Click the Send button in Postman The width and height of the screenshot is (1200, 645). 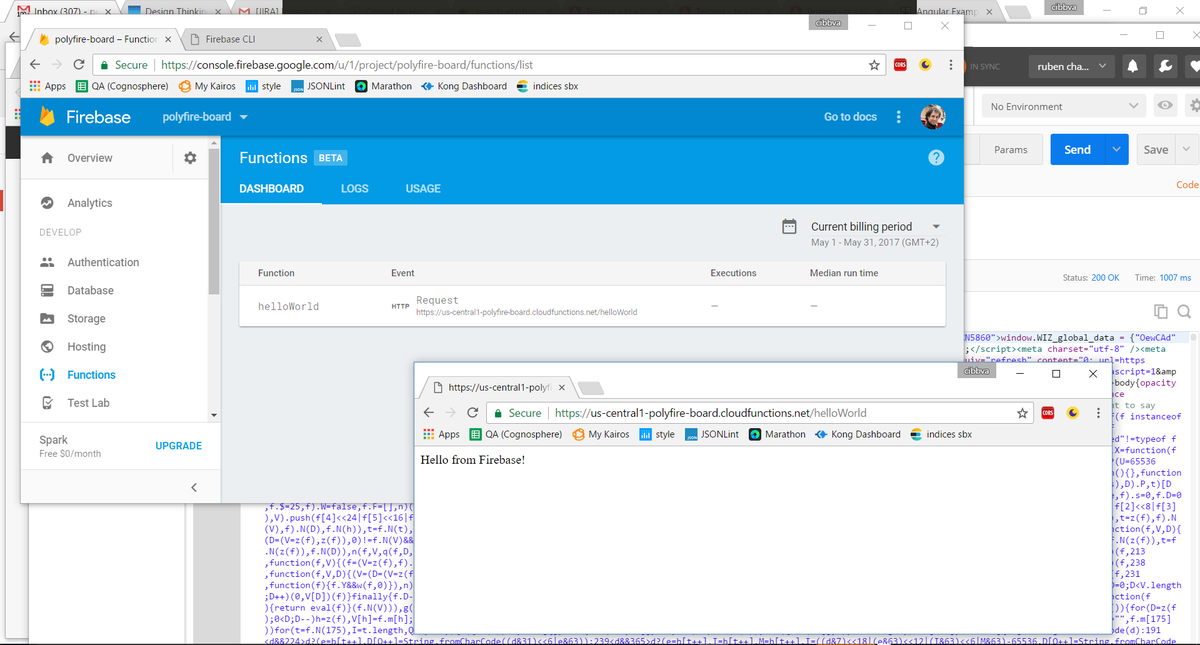coord(1077,149)
